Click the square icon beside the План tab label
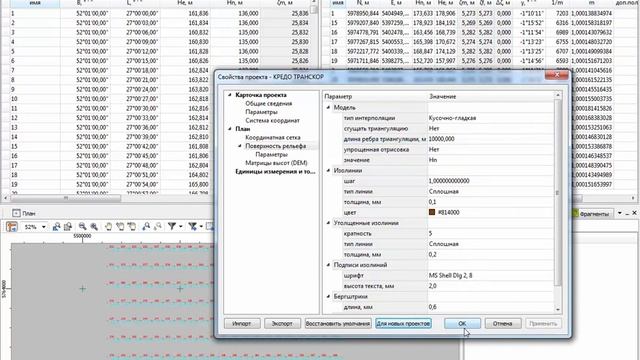The image size is (640, 360). (x=16, y=213)
